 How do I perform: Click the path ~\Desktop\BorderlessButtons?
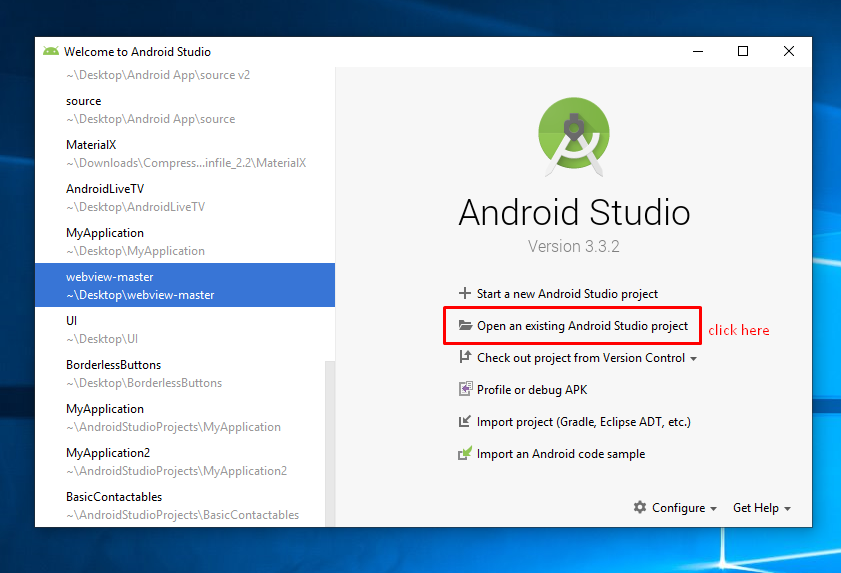(144, 383)
